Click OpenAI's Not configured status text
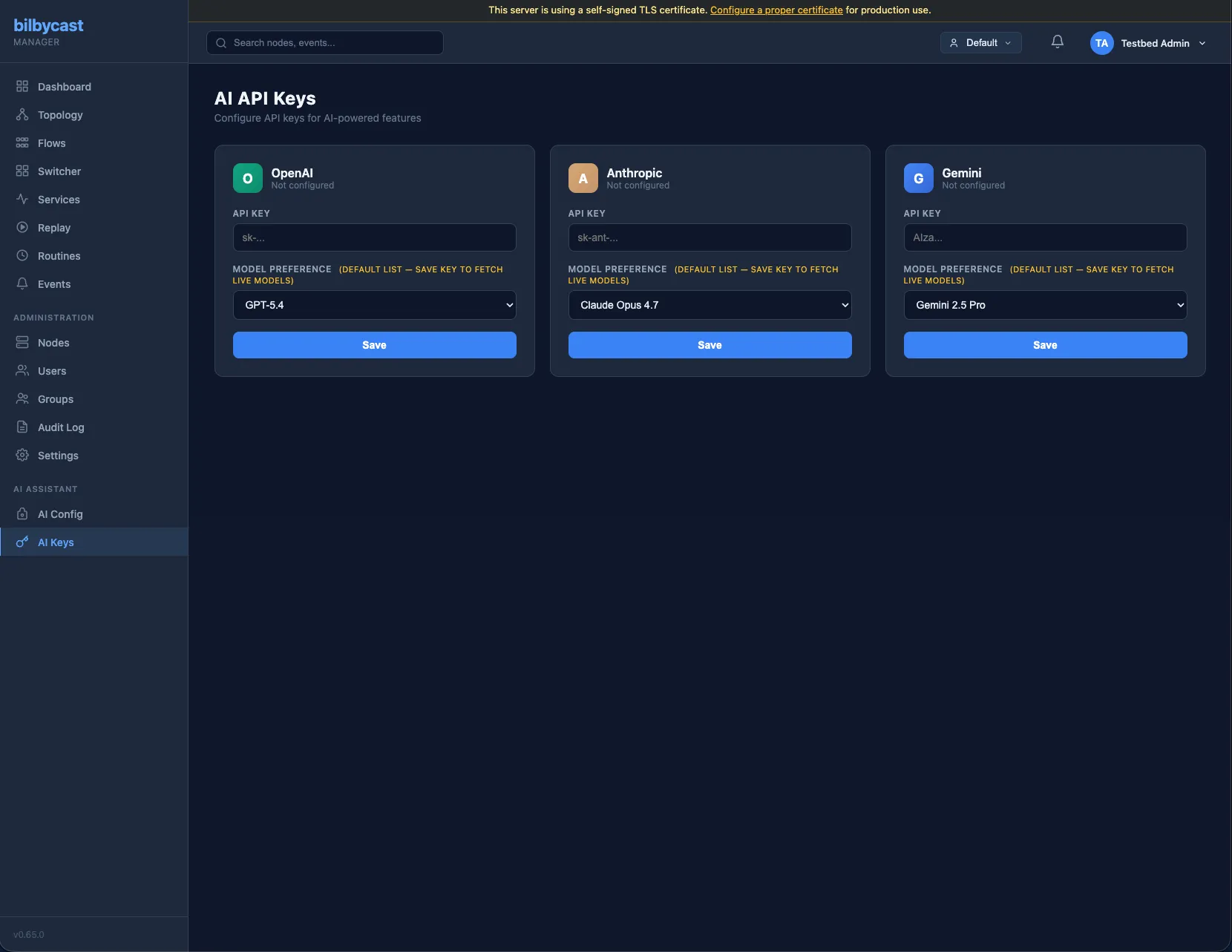Image resolution: width=1232 pixels, height=952 pixels. coord(302,186)
